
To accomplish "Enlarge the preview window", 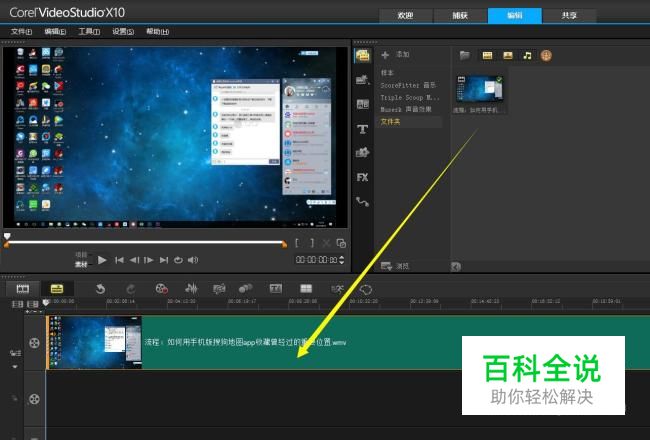I will [341, 243].
